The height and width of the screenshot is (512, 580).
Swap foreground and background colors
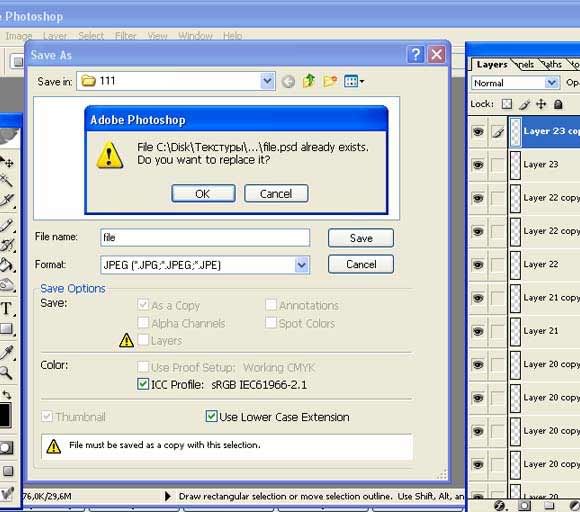[x=7, y=394]
